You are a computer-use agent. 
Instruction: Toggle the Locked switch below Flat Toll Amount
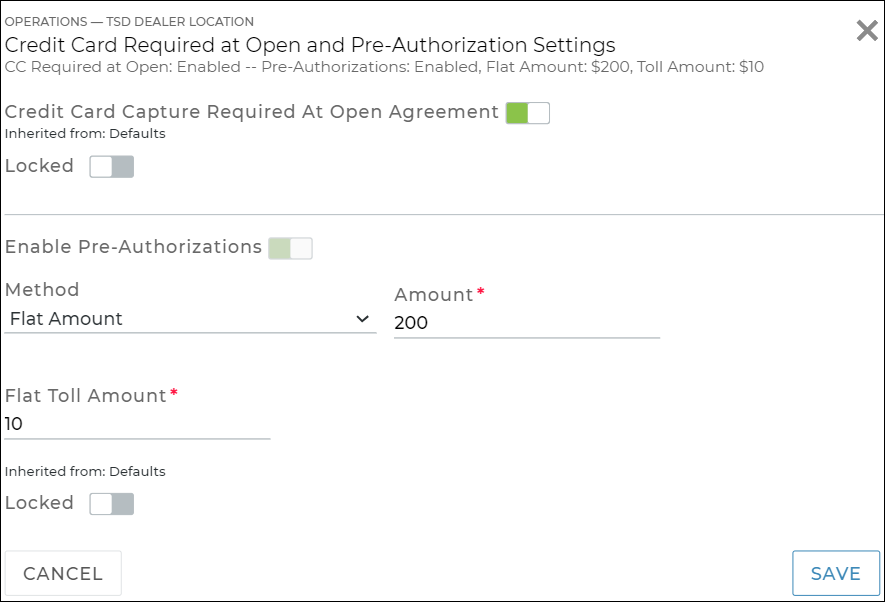[111, 504]
